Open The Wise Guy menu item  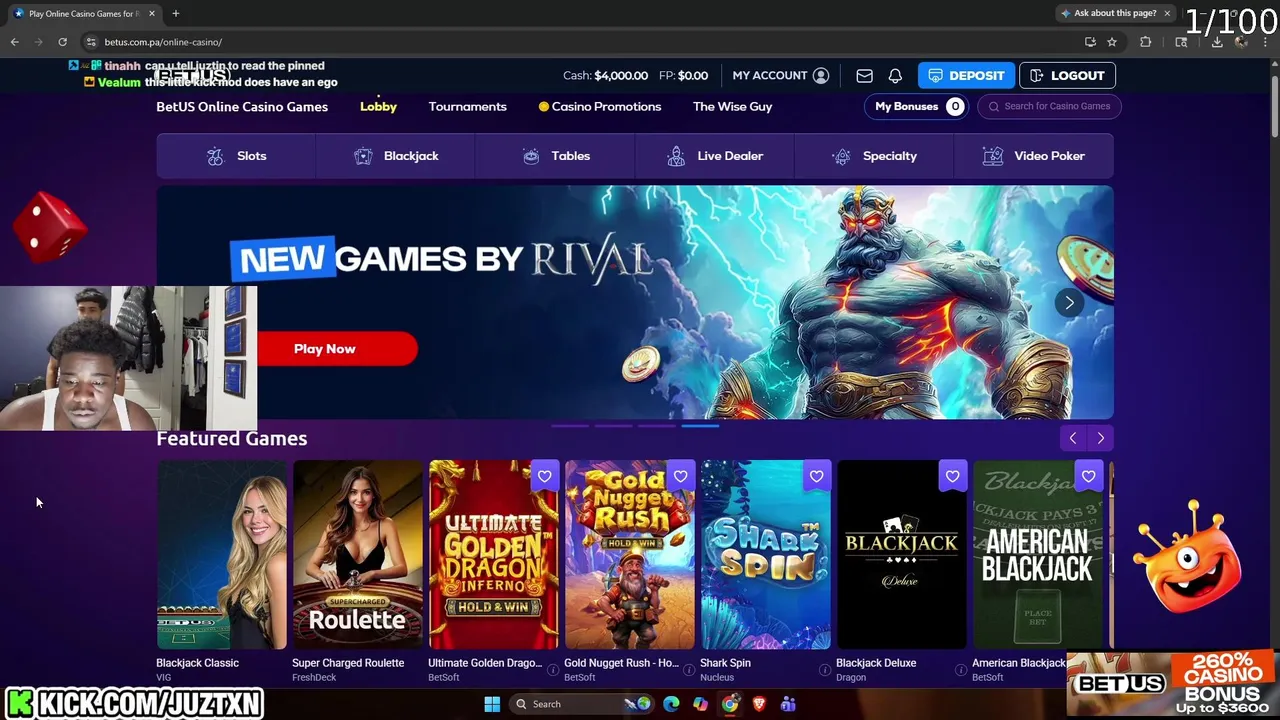pos(732,106)
